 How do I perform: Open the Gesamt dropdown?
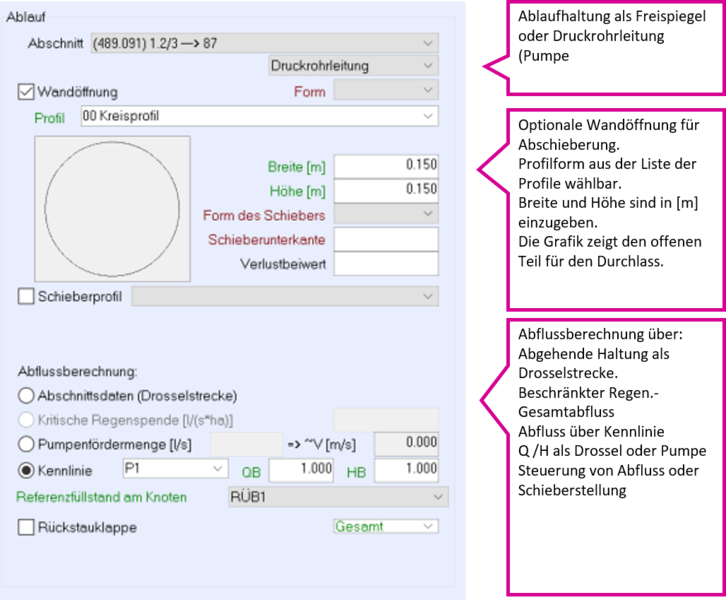428,526
